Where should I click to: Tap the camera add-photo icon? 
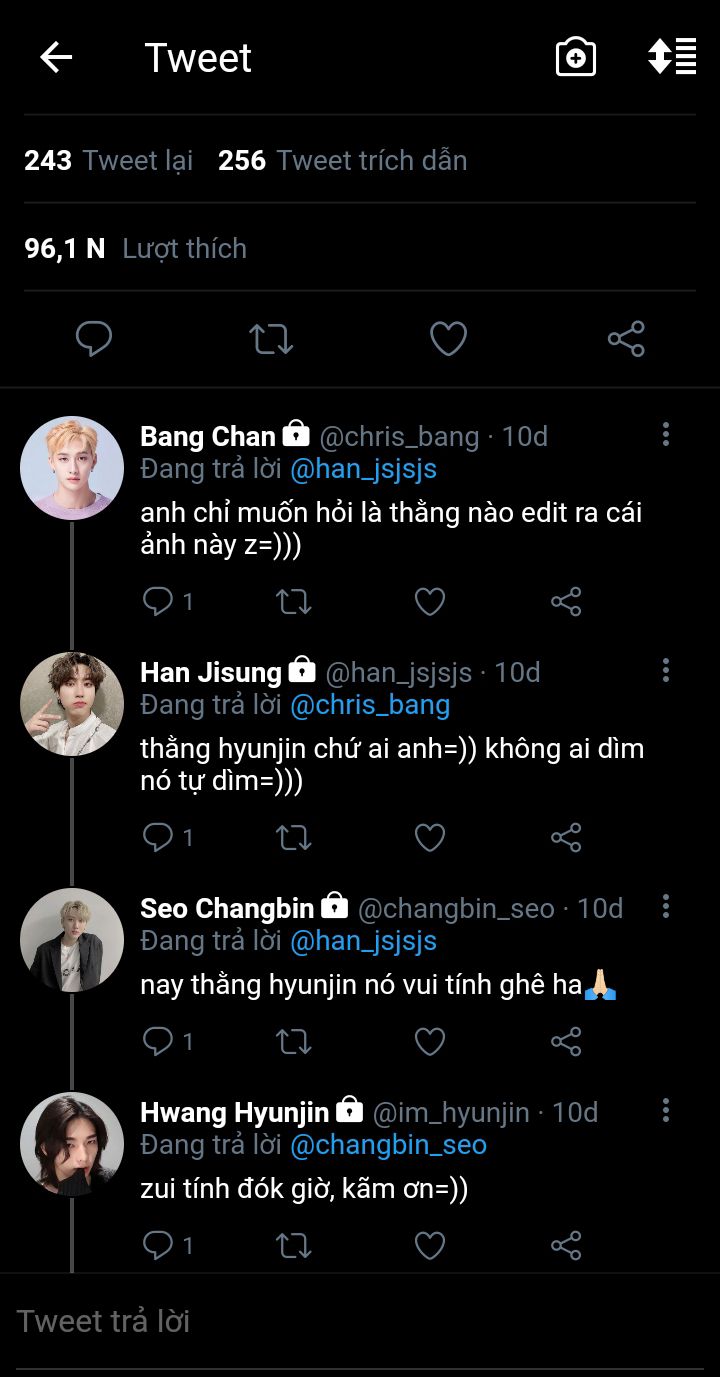click(x=576, y=58)
